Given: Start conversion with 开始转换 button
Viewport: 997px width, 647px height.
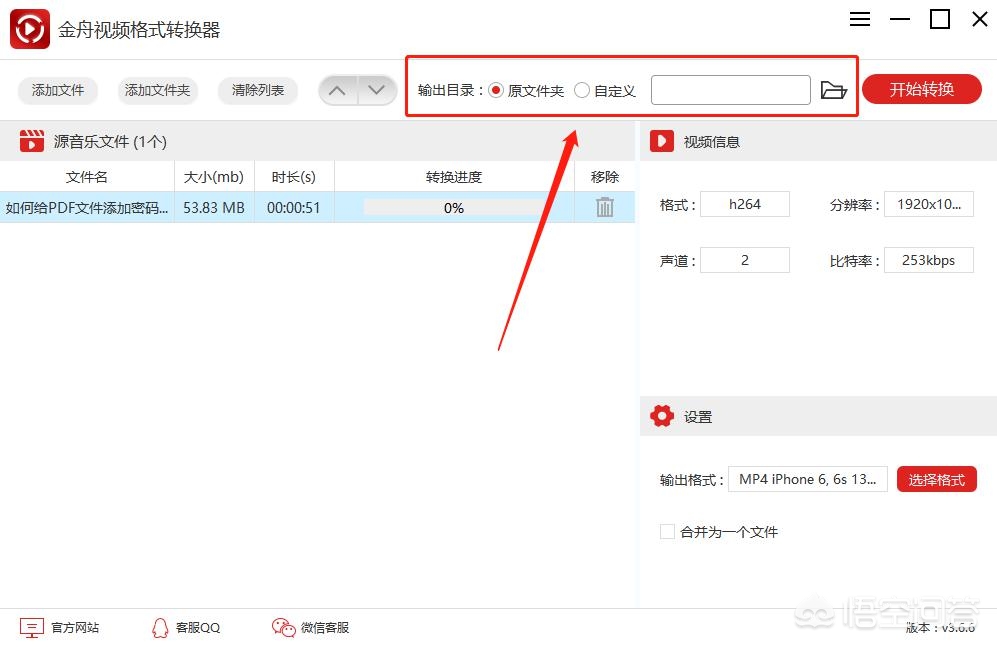Looking at the screenshot, I should tap(922, 89).
